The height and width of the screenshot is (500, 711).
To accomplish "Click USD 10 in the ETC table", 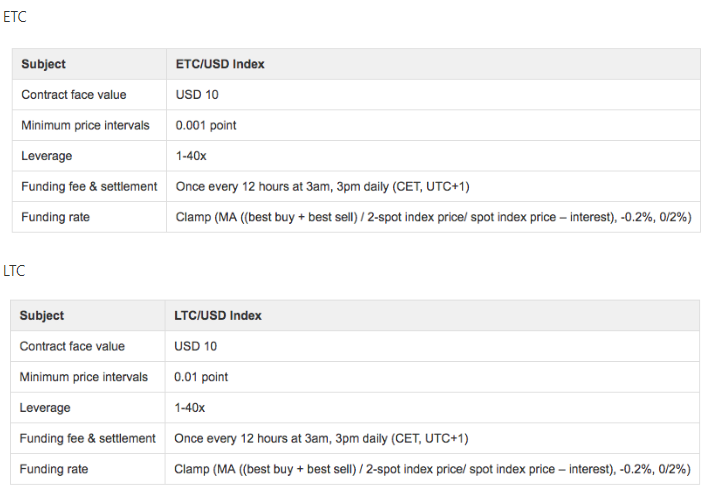I will coord(197,95).
